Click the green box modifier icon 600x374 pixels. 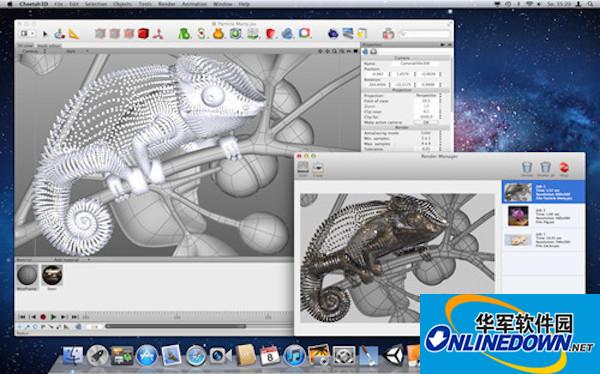[x=235, y=34]
